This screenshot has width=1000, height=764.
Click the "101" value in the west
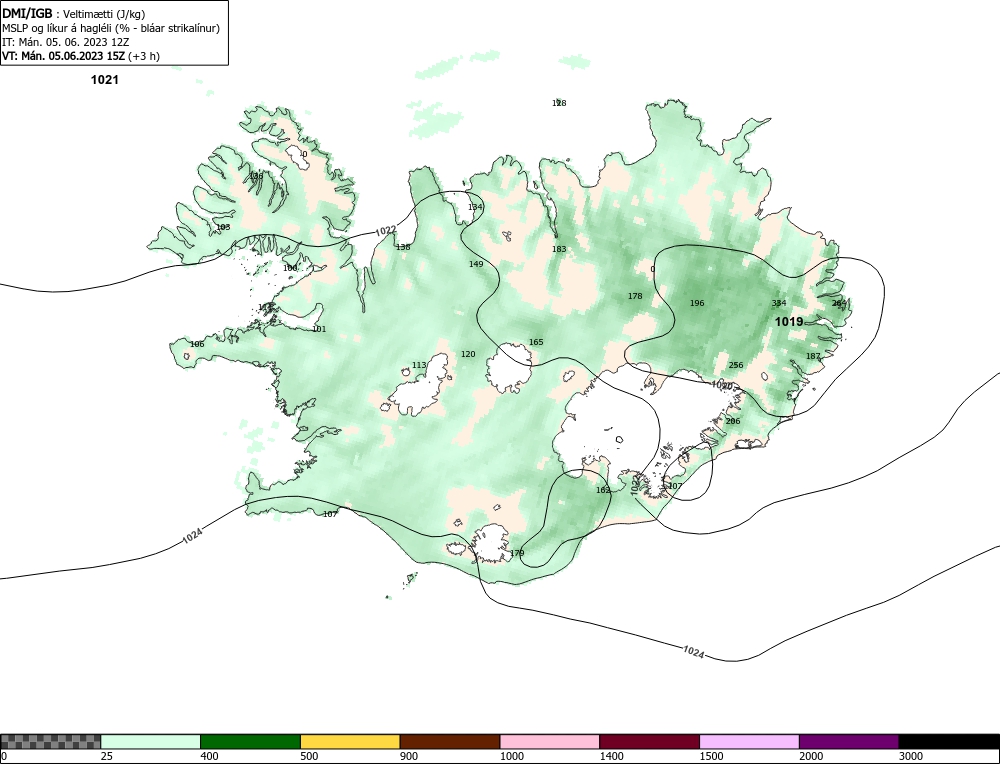[x=319, y=329]
